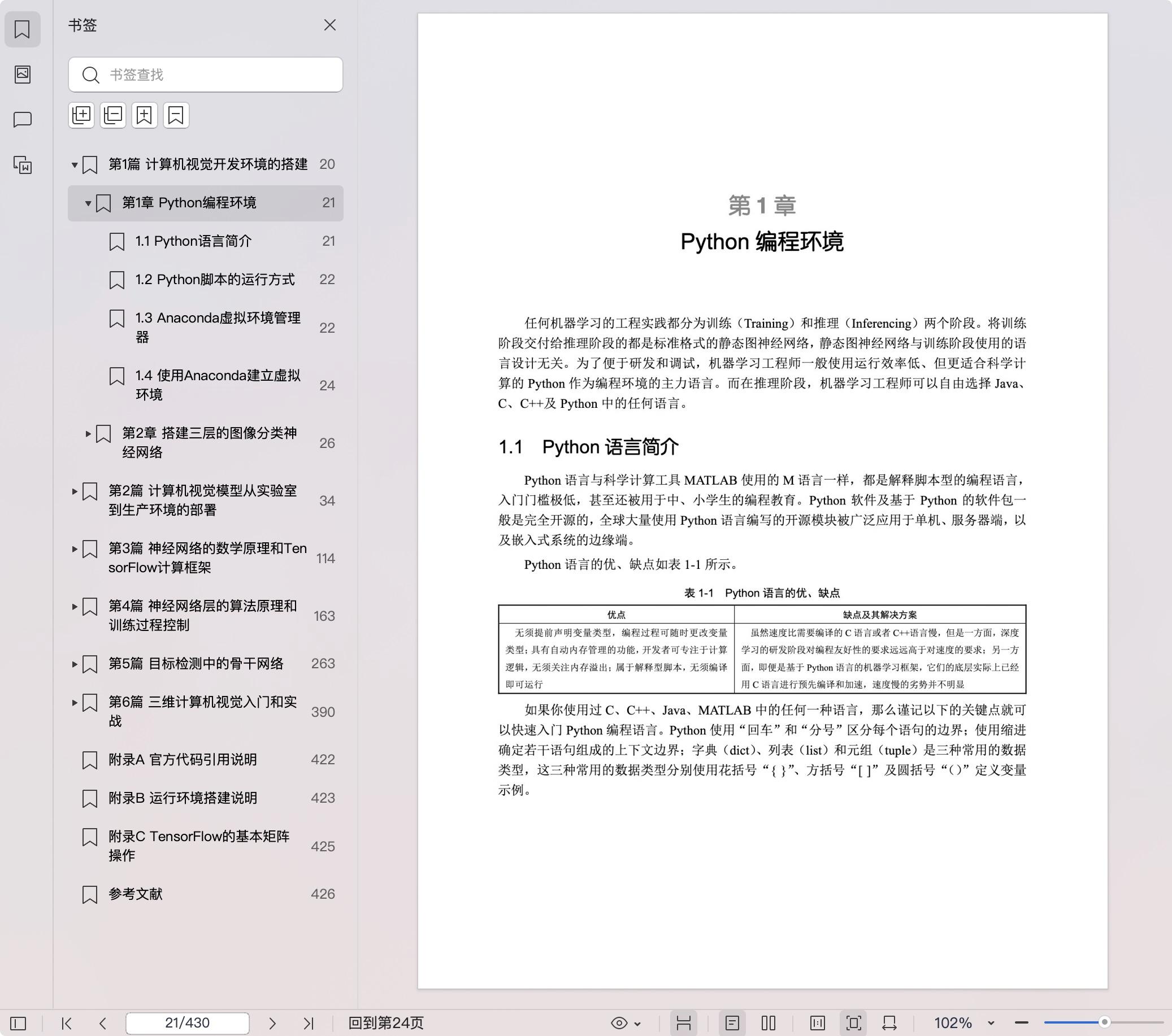
Task: Click bookmark icon beside 第5篇 目标检测中的骨干网络
Action: coord(90,664)
